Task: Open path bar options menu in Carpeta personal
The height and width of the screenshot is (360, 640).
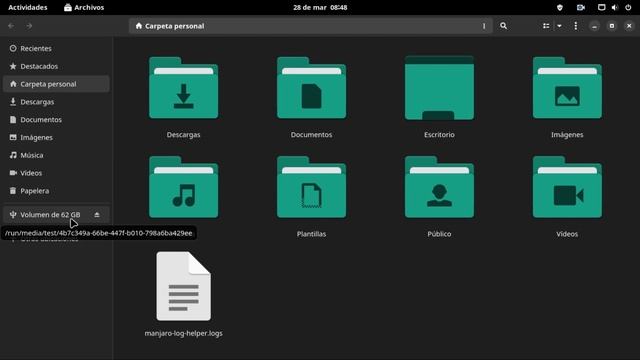Action: pos(484,26)
